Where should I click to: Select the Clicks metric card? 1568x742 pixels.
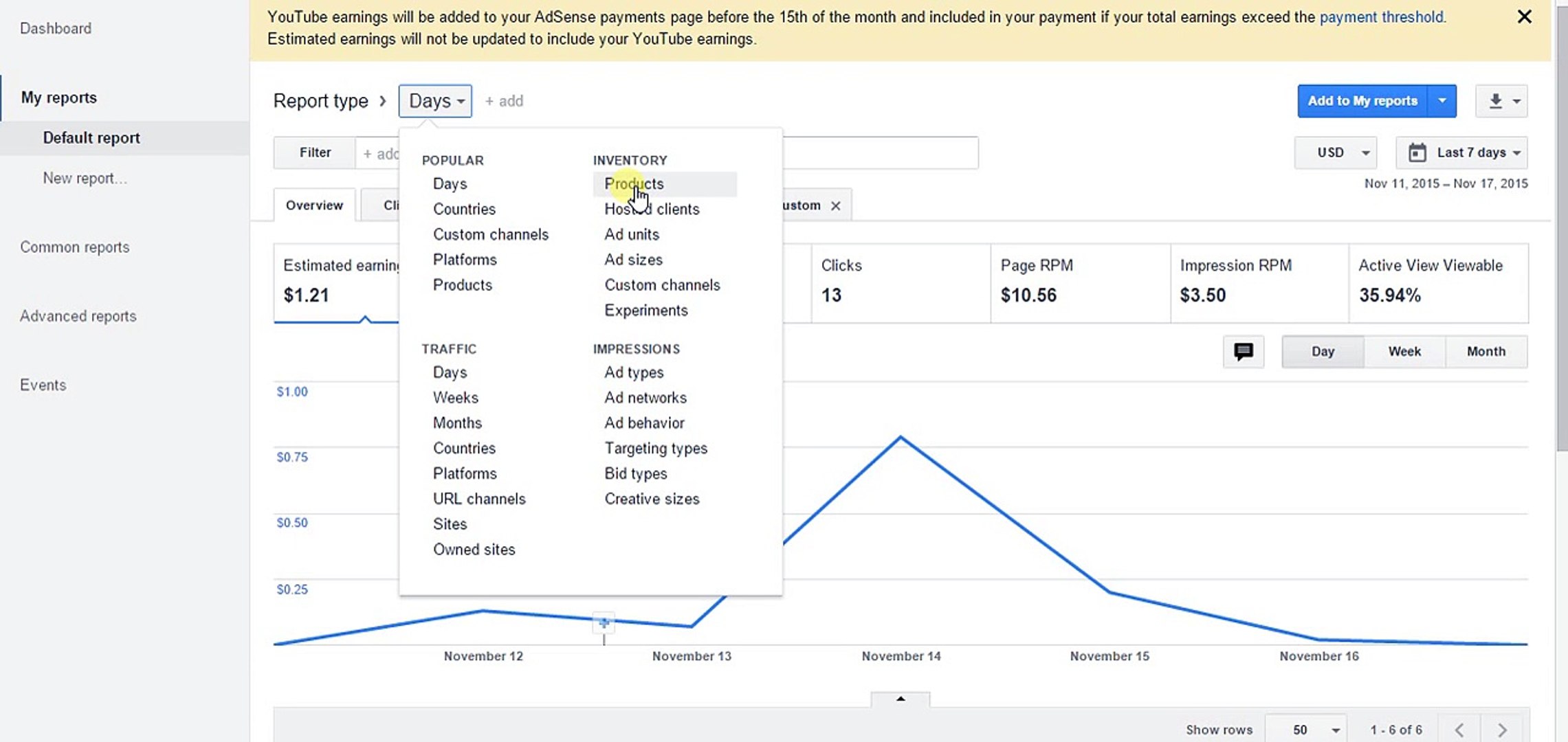click(x=901, y=283)
